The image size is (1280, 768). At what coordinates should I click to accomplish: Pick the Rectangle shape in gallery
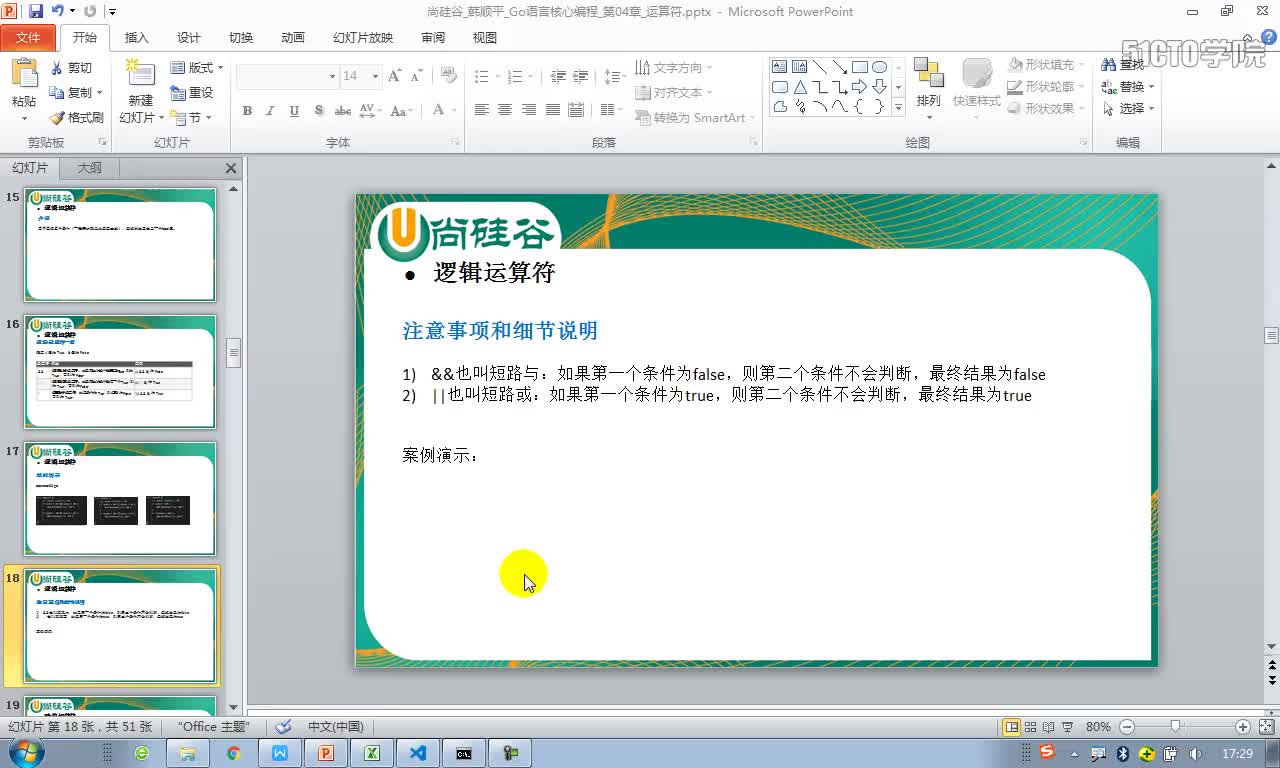coord(860,67)
